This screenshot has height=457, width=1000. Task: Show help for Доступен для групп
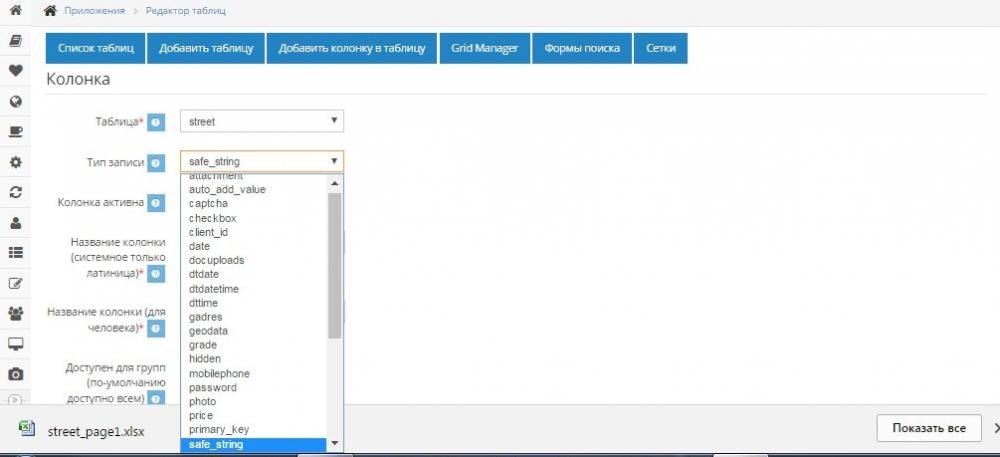pyautogui.click(x=156, y=399)
